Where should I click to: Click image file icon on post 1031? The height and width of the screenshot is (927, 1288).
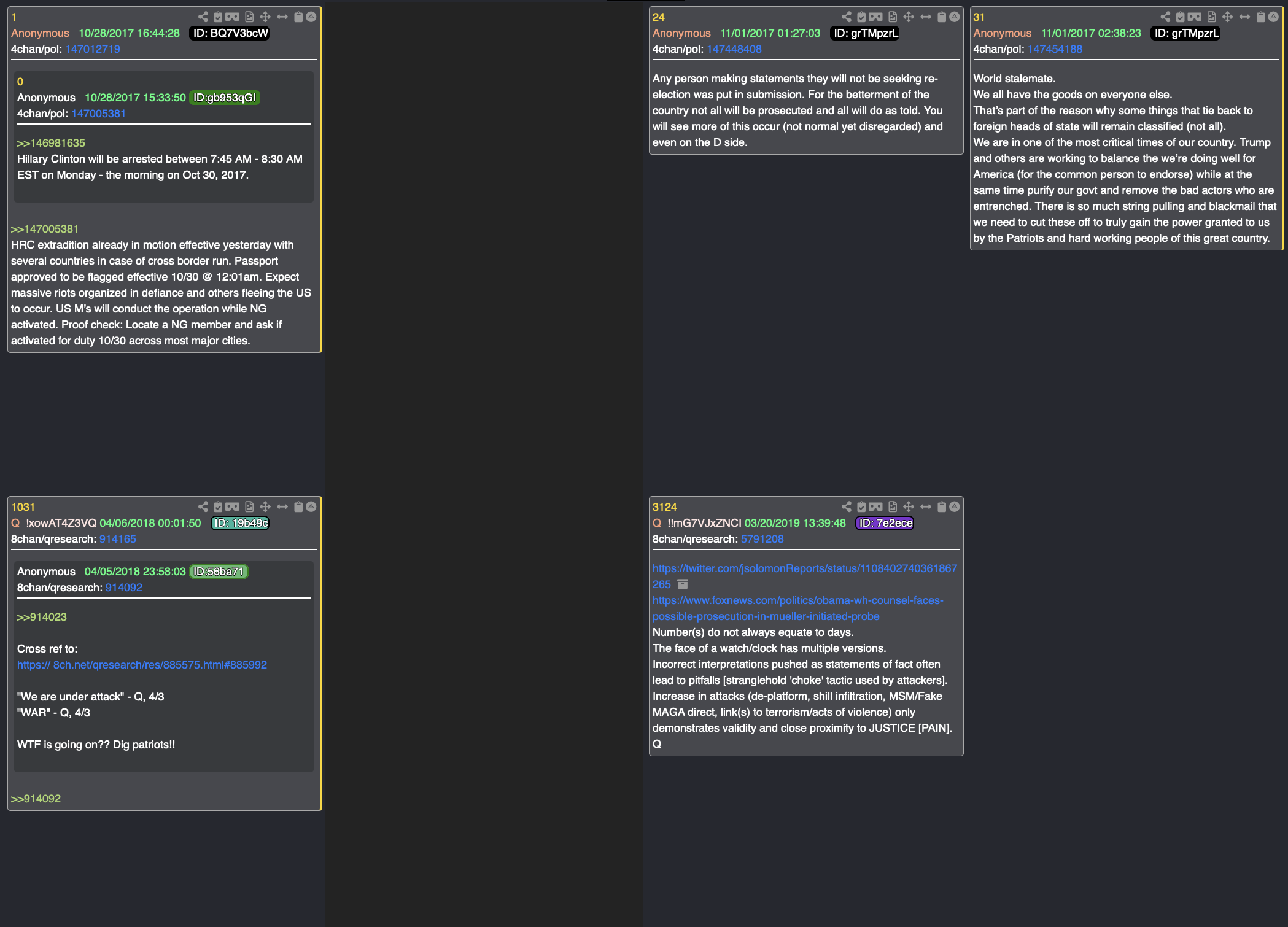click(249, 506)
